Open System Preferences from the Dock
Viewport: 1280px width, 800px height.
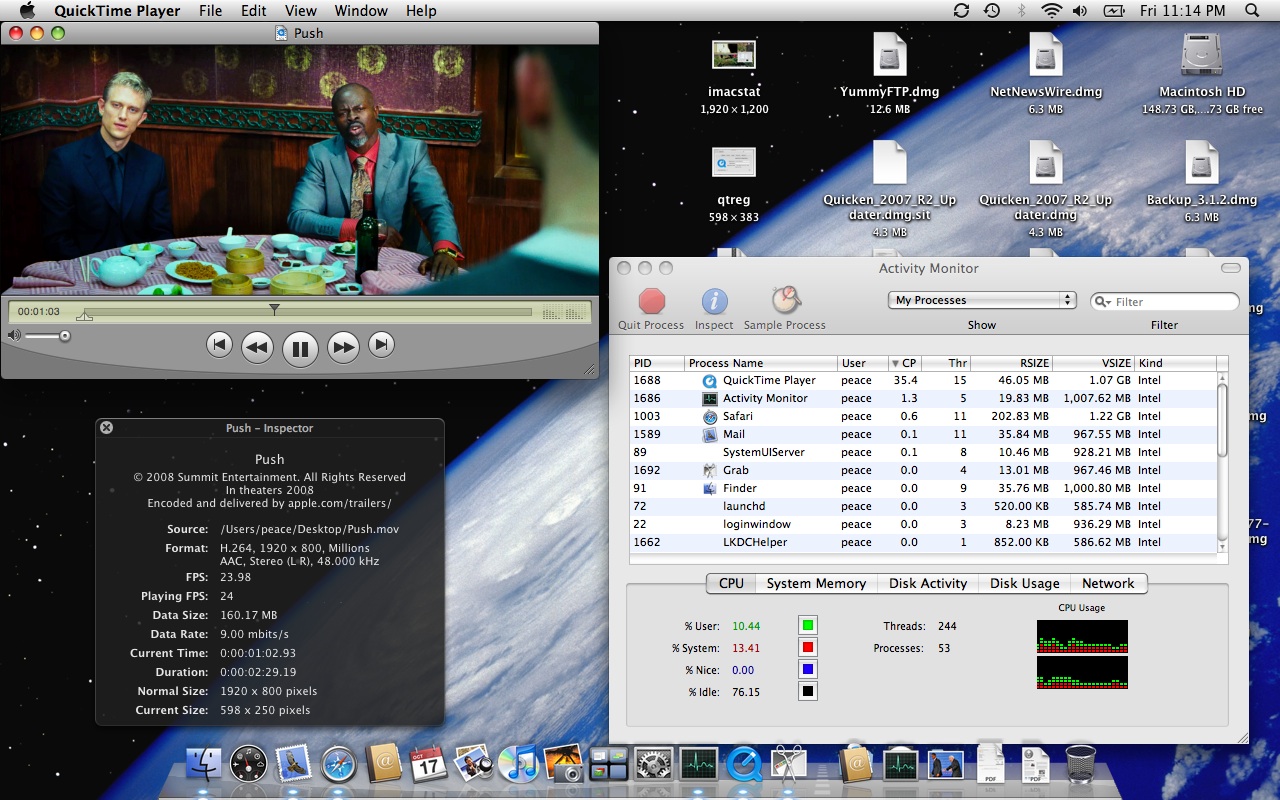[654, 765]
